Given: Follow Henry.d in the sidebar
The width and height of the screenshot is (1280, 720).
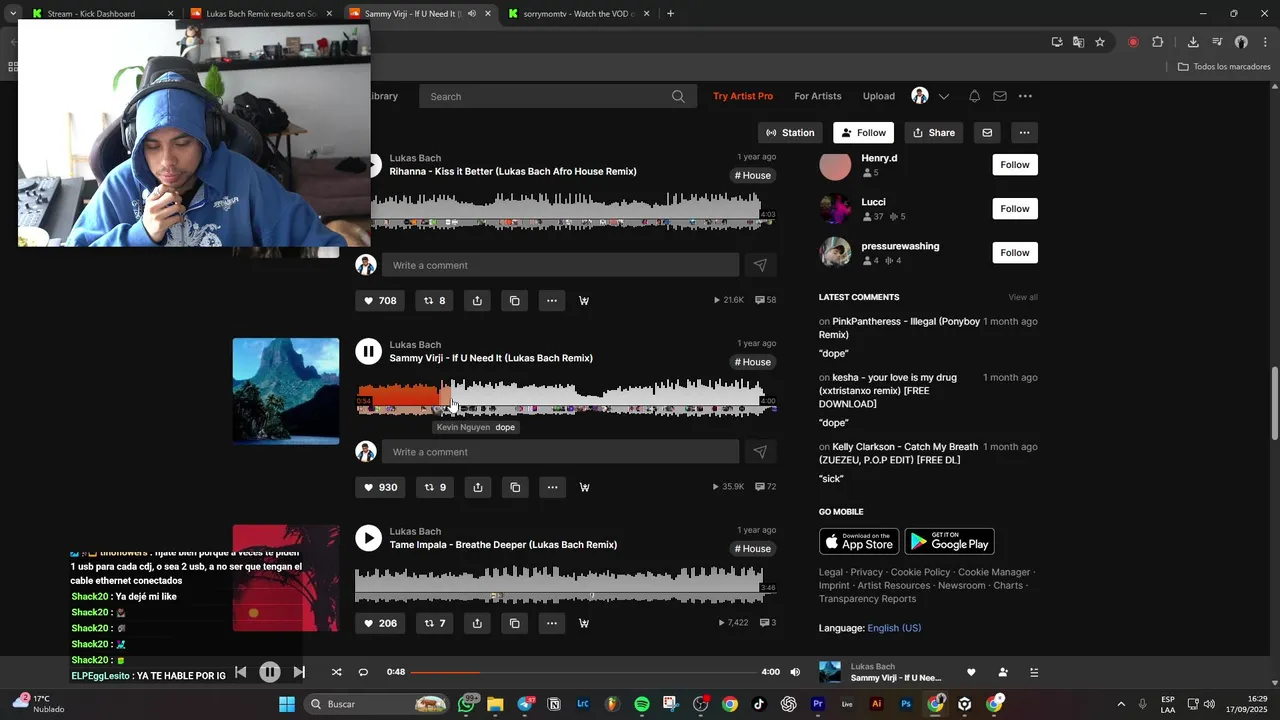Looking at the screenshot, I should point(1015,165).
